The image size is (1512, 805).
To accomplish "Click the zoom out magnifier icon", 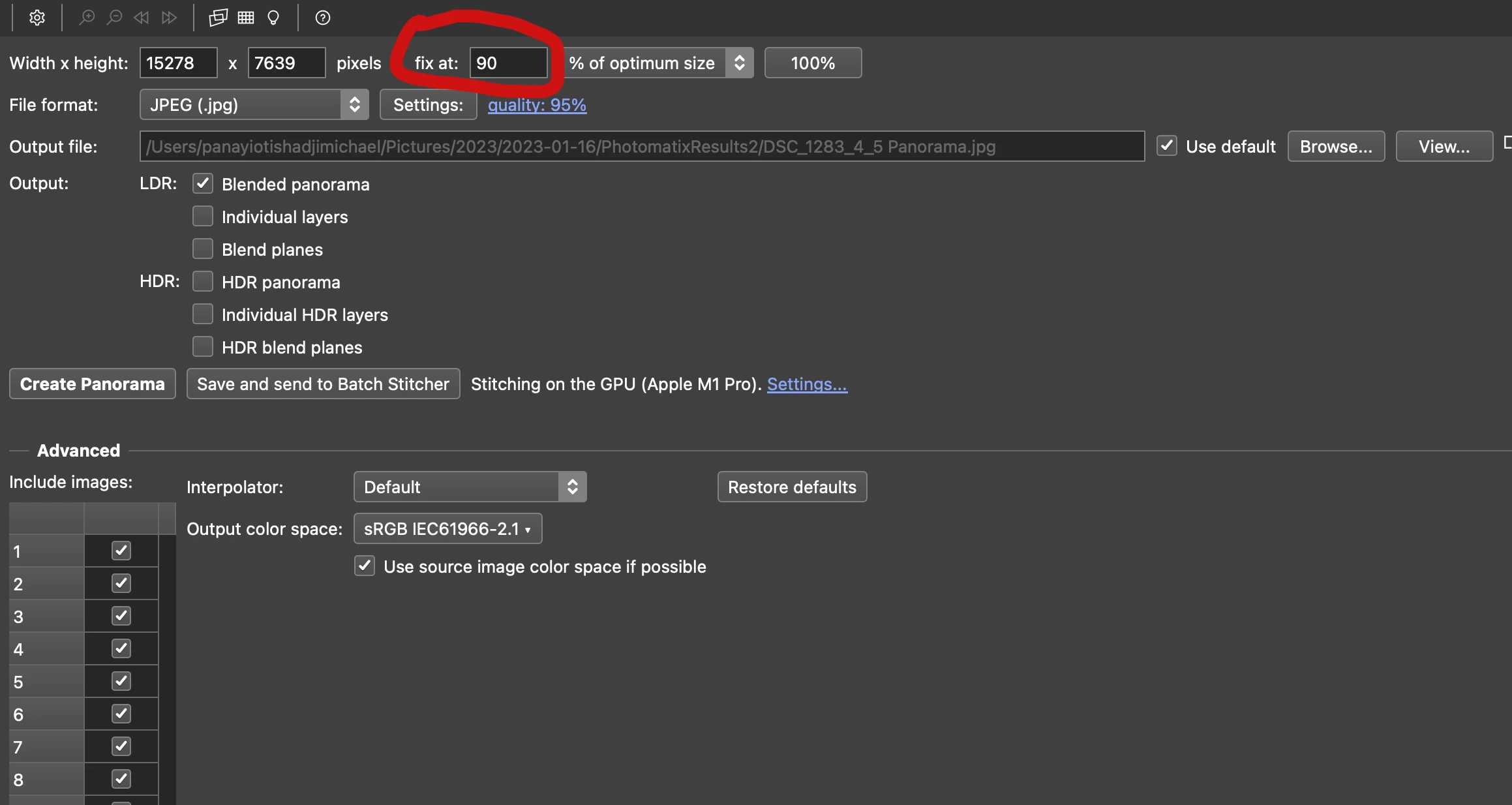I will coord(115,18).
